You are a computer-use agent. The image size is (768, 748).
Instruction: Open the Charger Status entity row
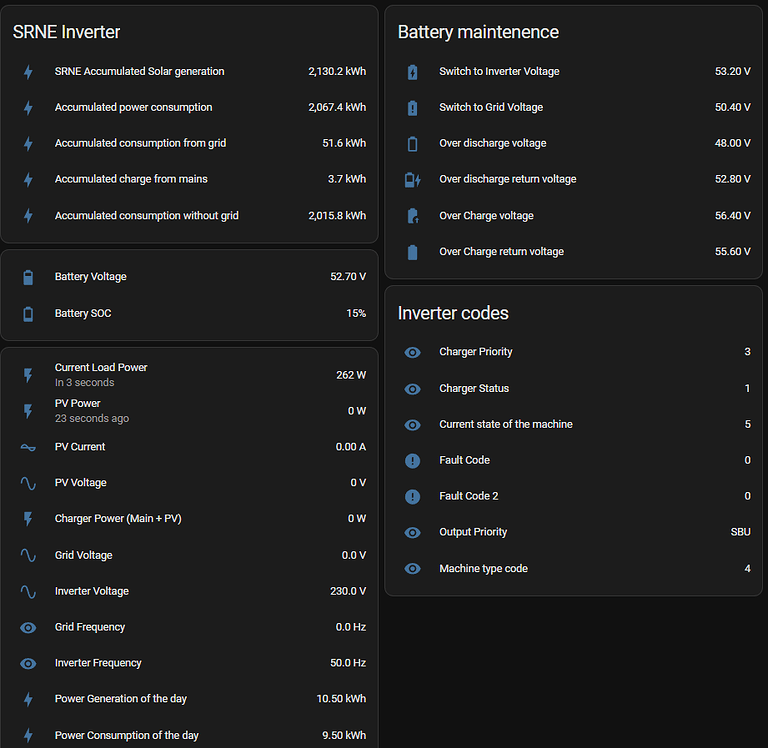coord(474,389)
